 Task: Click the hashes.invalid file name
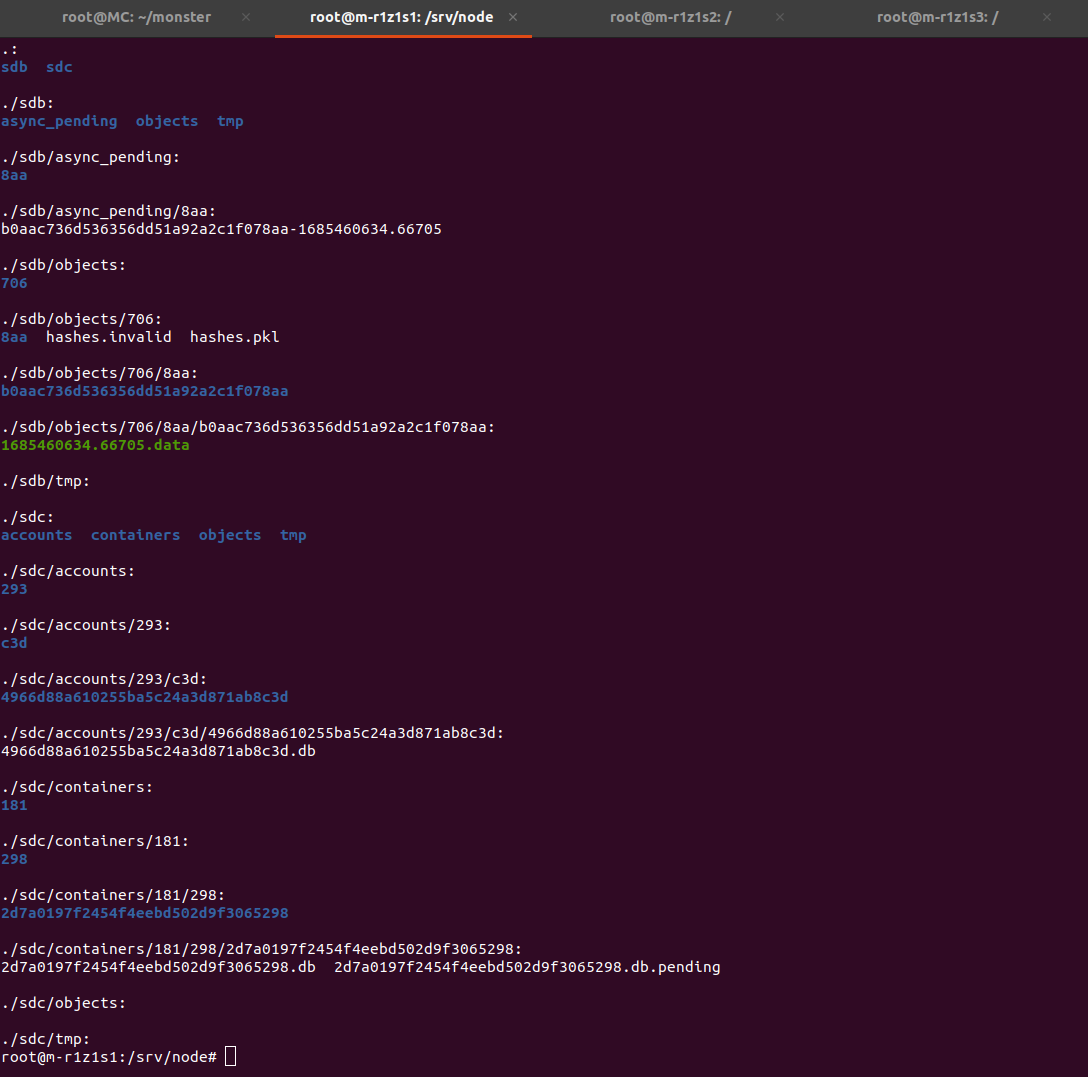point(108,337)
